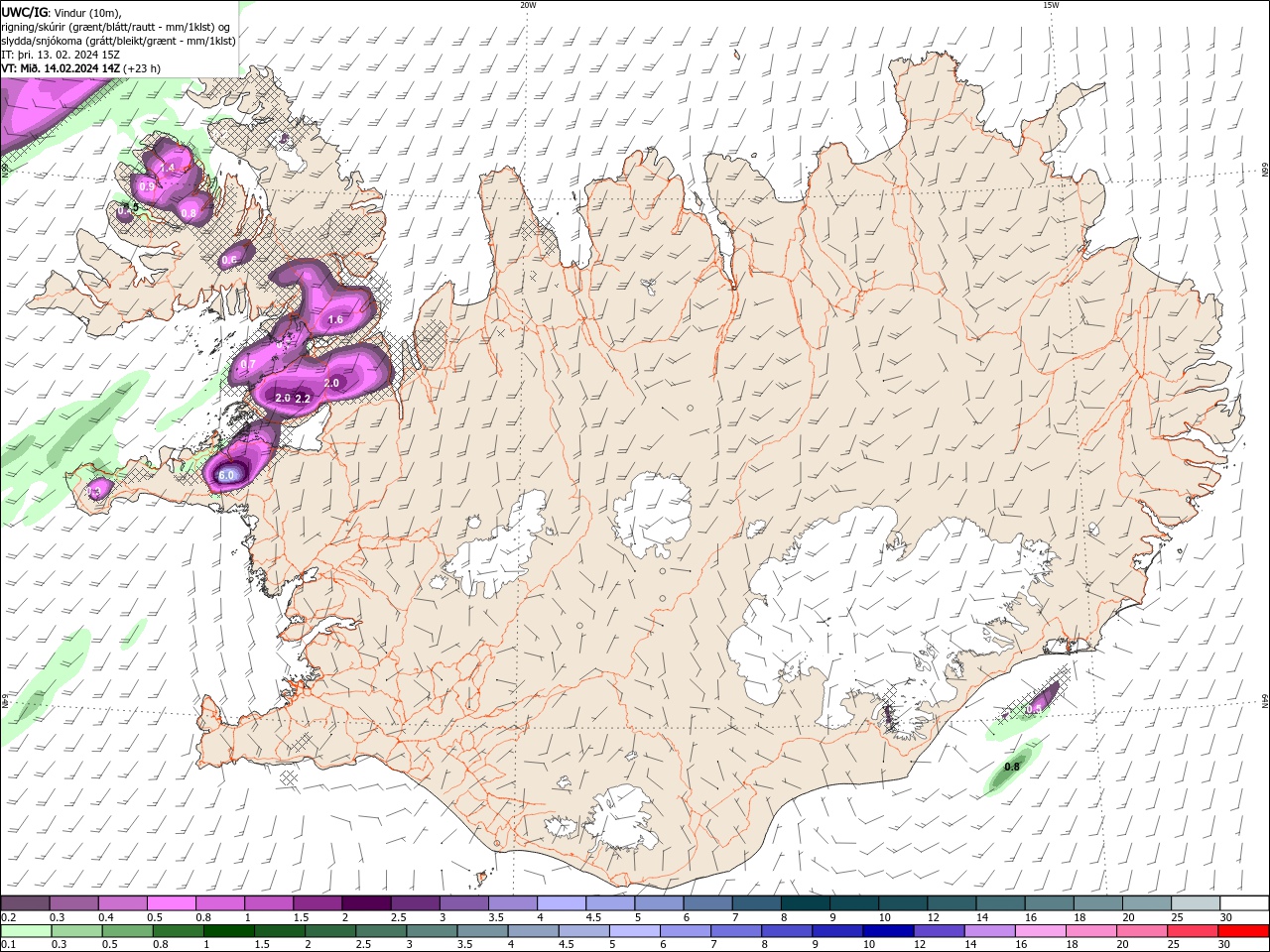Click the palest green swatch above the 0.1 label
This screenshot has width=1270, height=952.
click(25, 931)
